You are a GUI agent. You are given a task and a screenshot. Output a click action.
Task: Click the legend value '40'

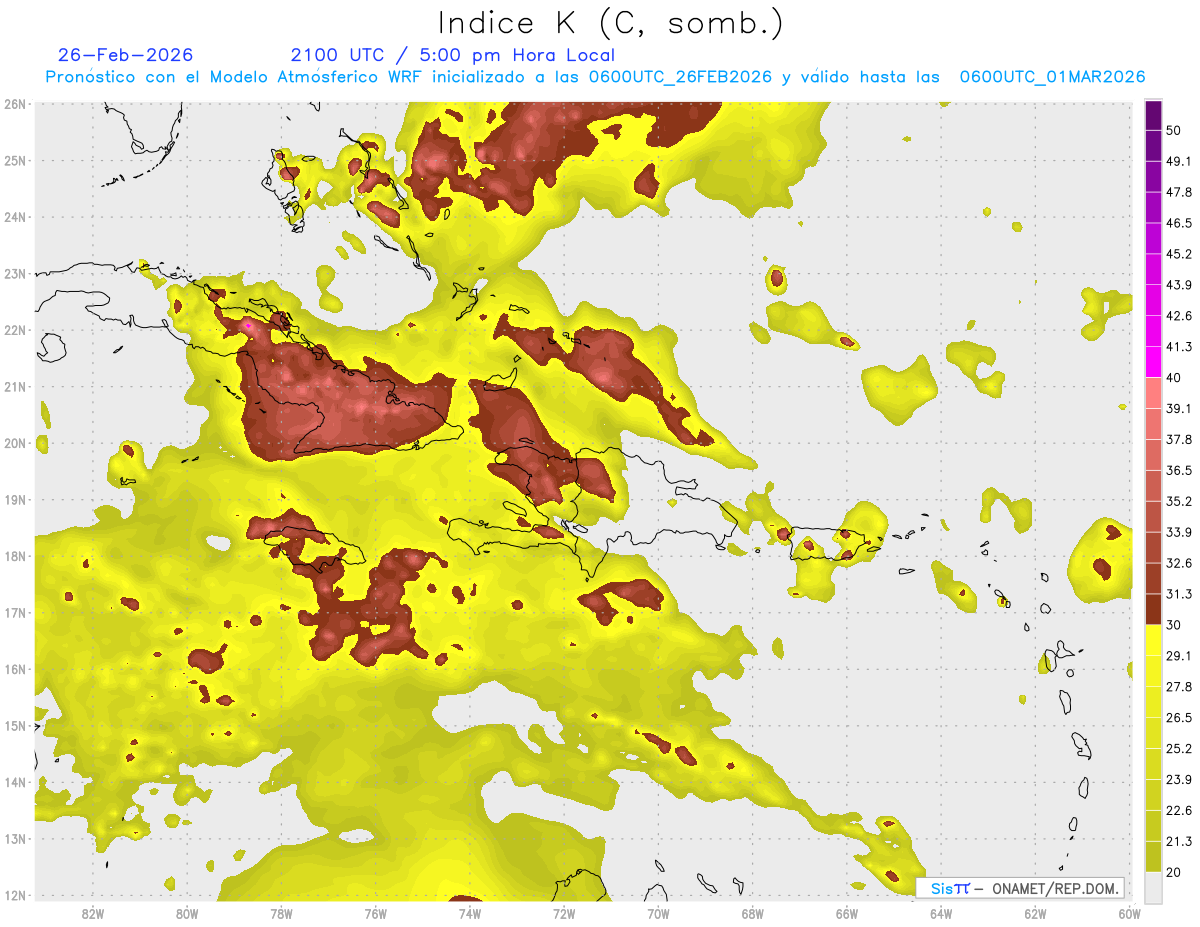pyautogui.click(x=1175, y=378)
